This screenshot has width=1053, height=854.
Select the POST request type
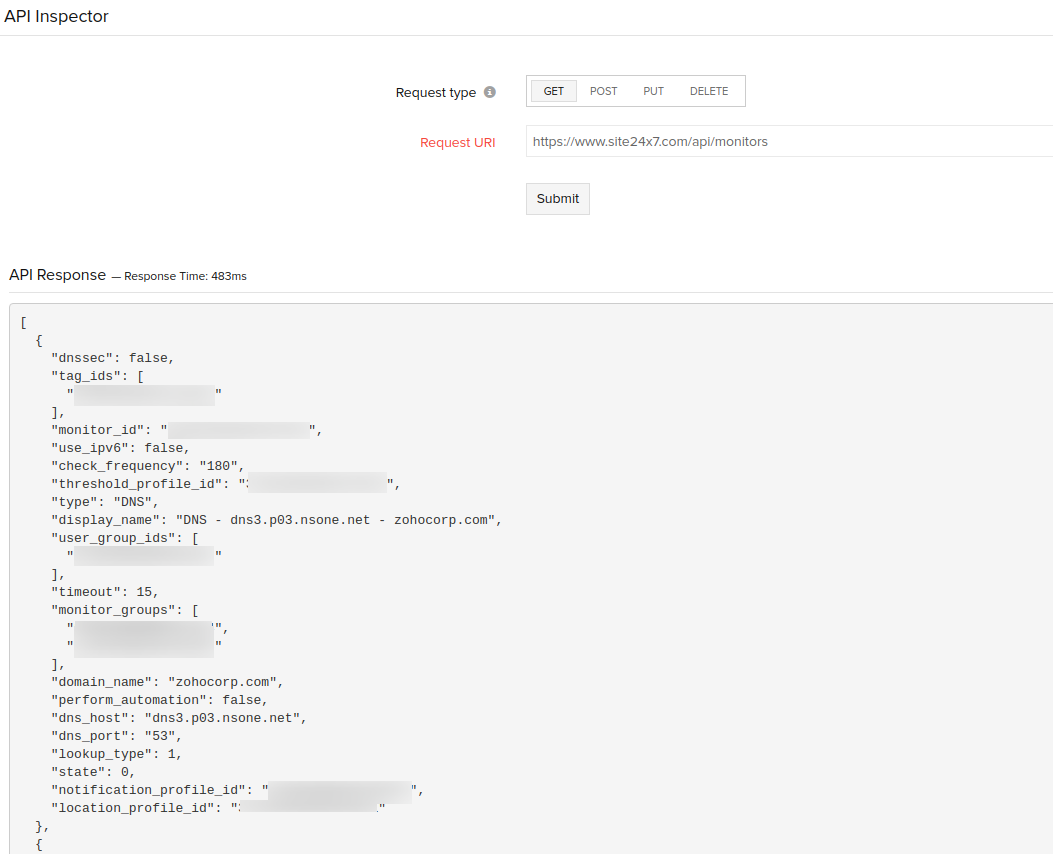pyautogui.click(x=603, y=91)
